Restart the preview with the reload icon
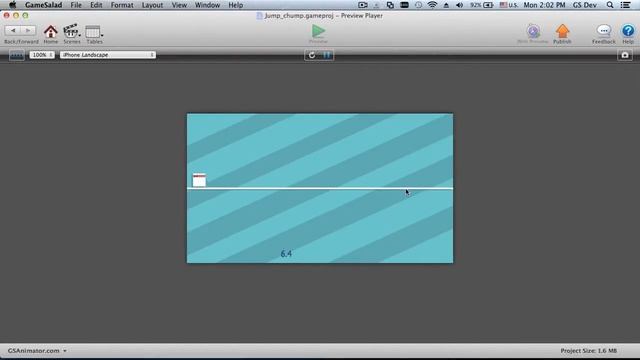Viewport: 640px width, 360px height. tap(312, 55)
